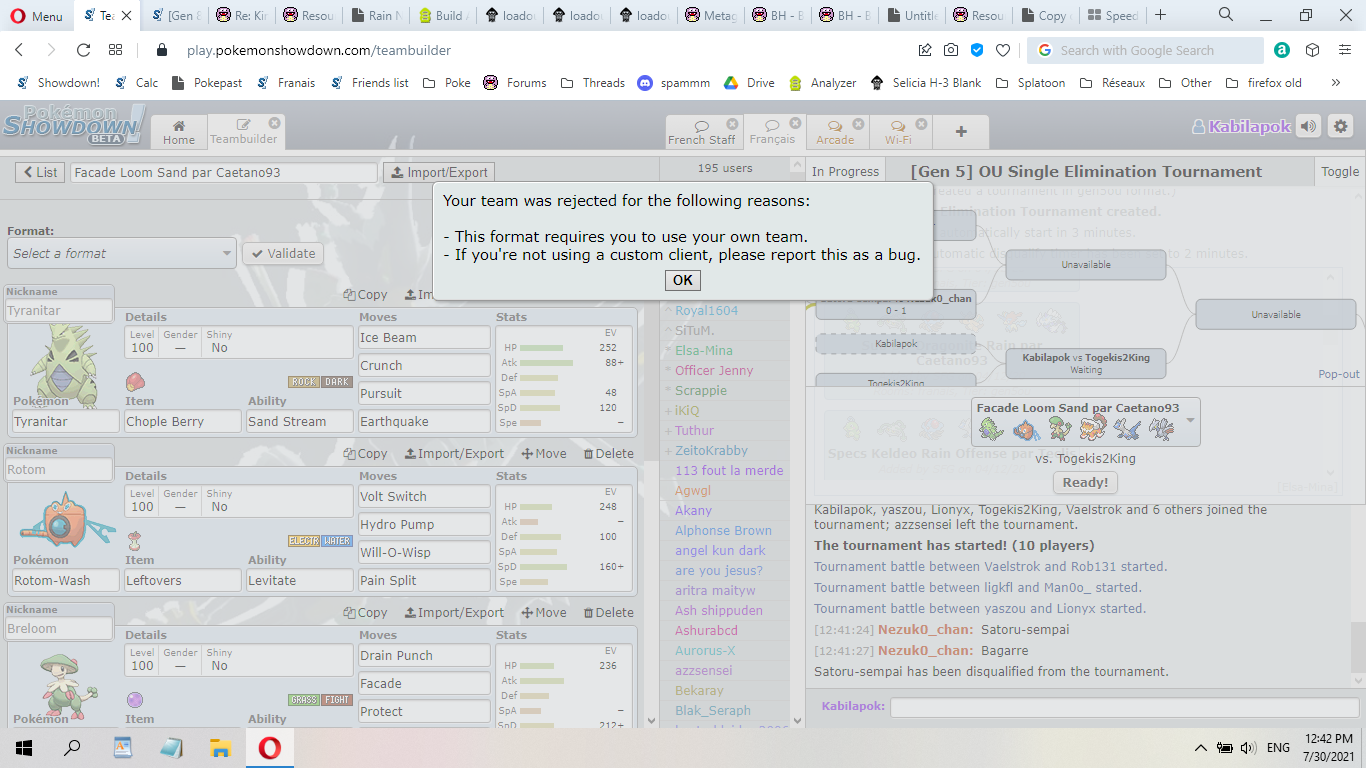Open the system volume control
Image resolution: width=1366 pixels, height=768 pixels.
pyautogui.click(x=1247, y=747)
